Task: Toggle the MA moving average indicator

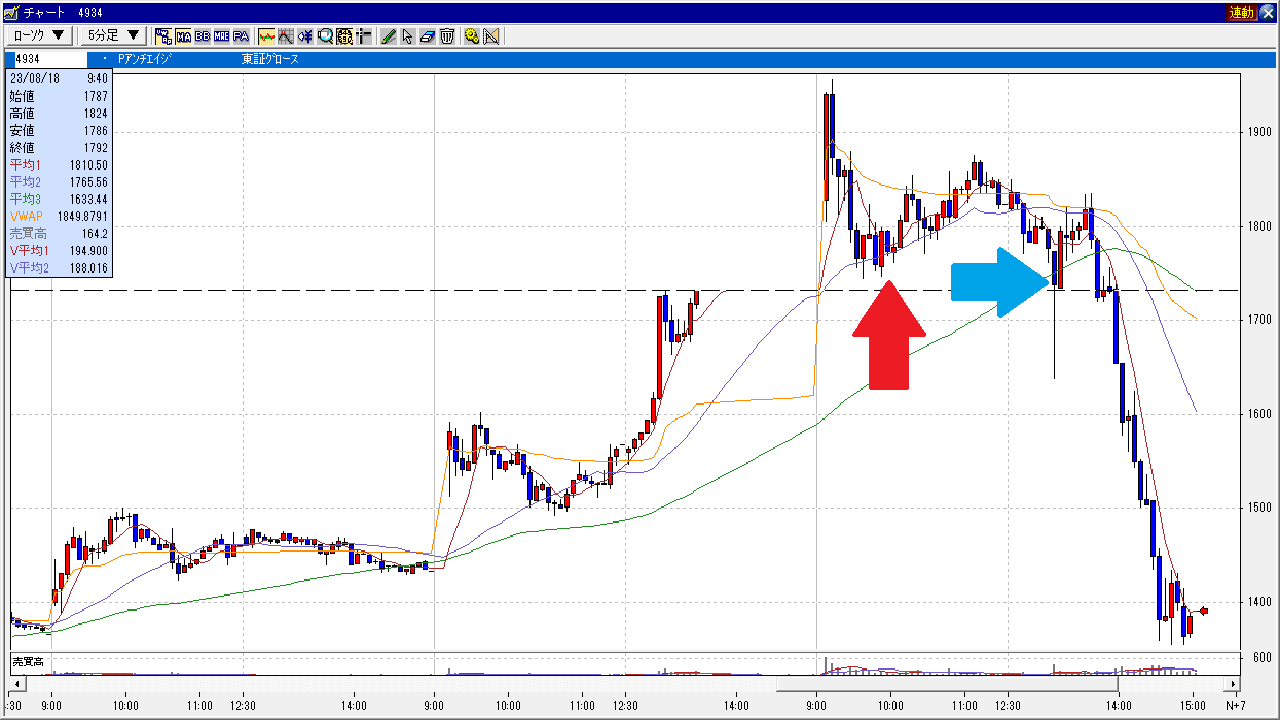Action: [183, 37]
